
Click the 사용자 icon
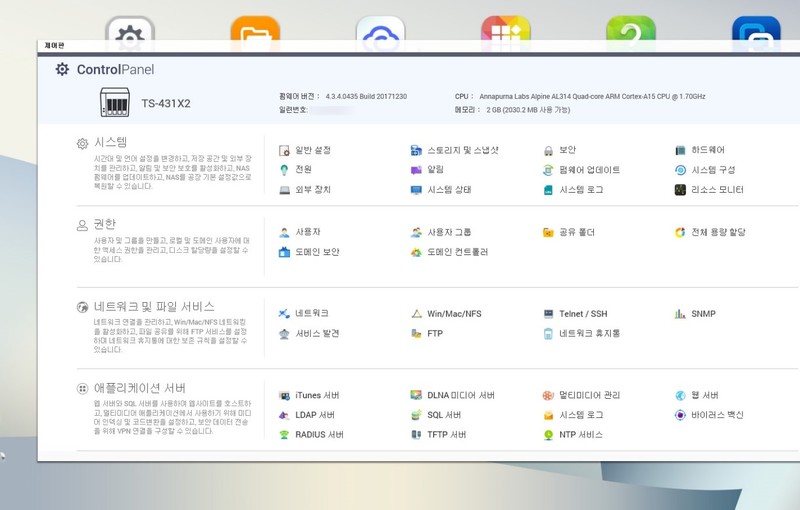[x=284, y=233]
